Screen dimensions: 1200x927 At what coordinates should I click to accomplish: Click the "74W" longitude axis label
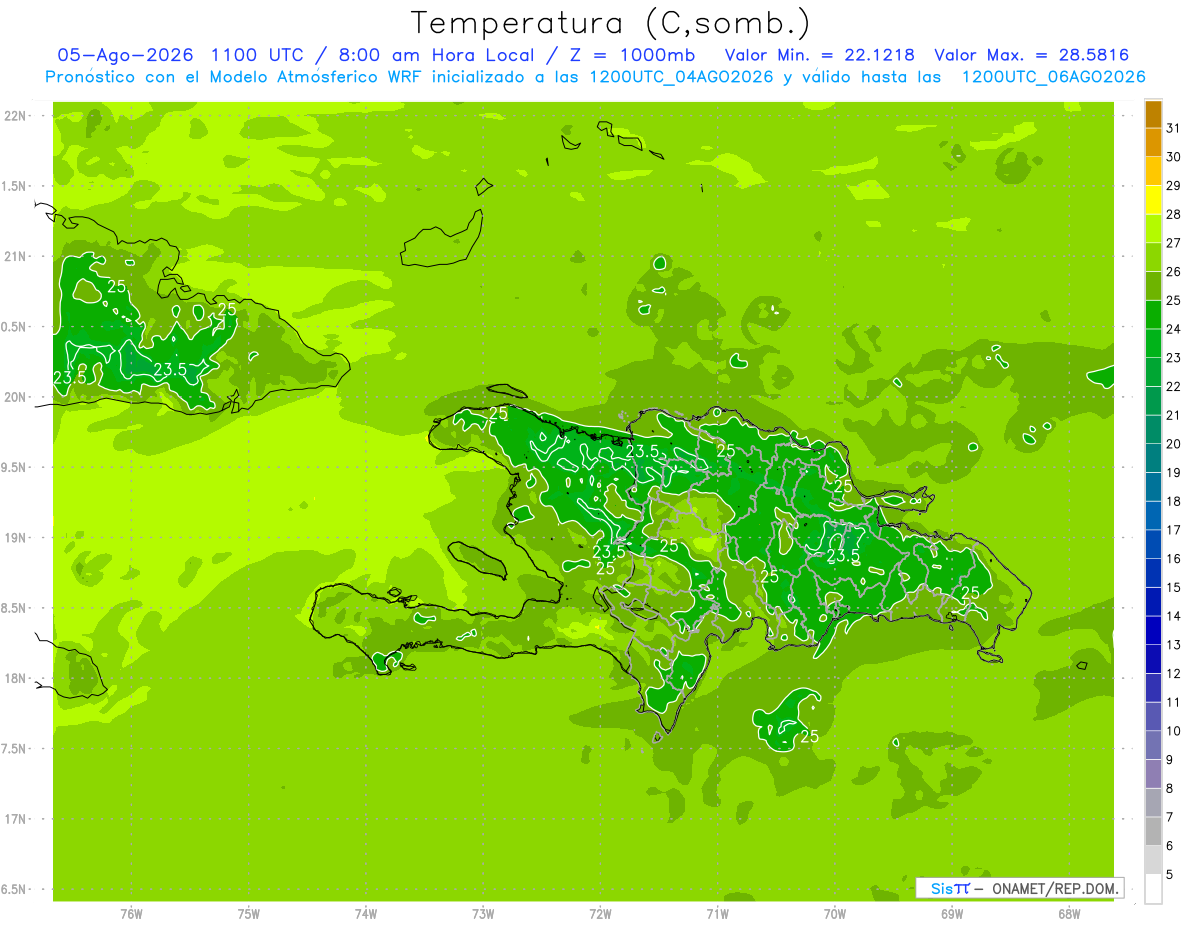[x=366, y=914]
